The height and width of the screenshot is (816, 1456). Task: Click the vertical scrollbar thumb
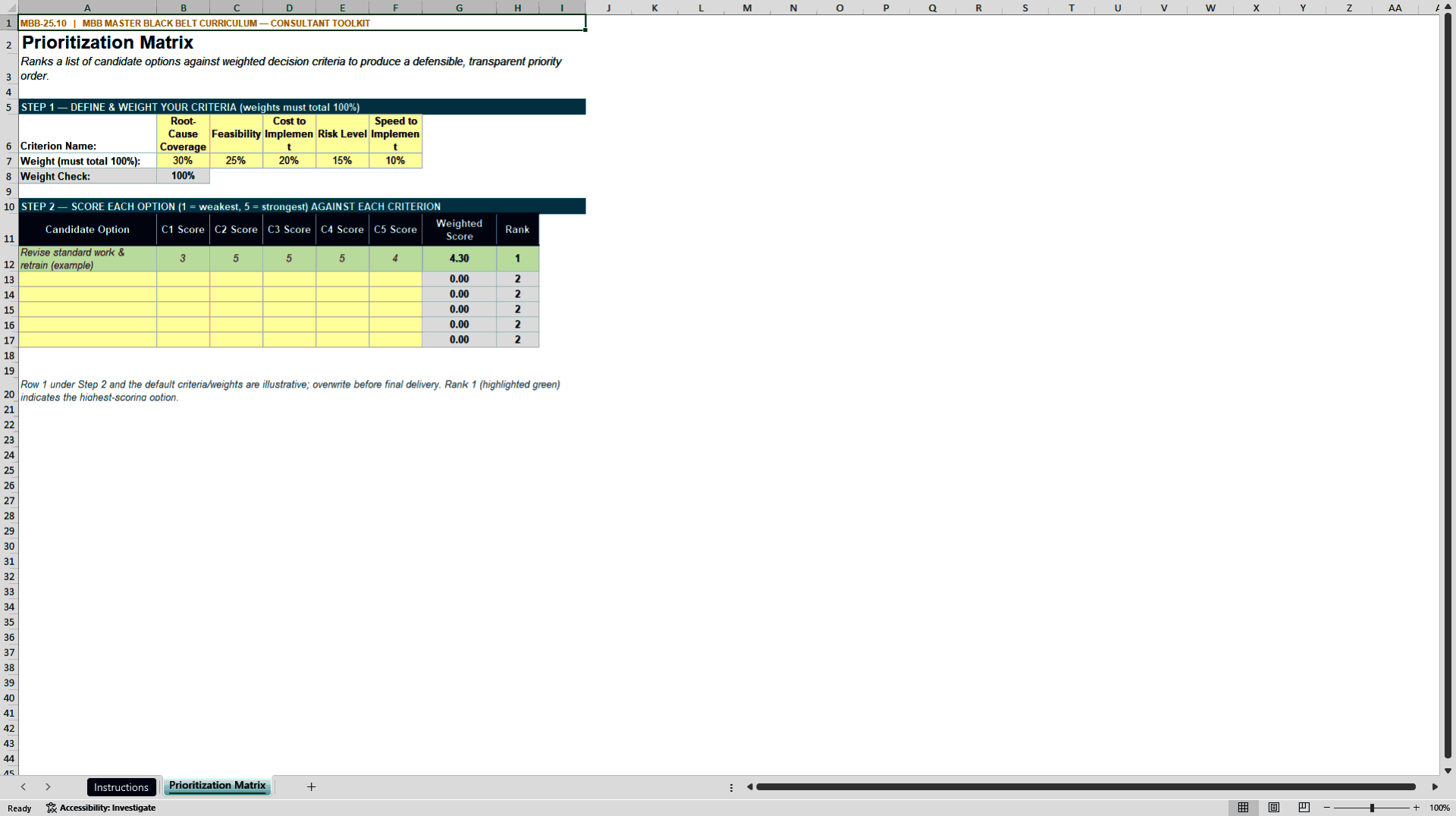coord(1448,387)
